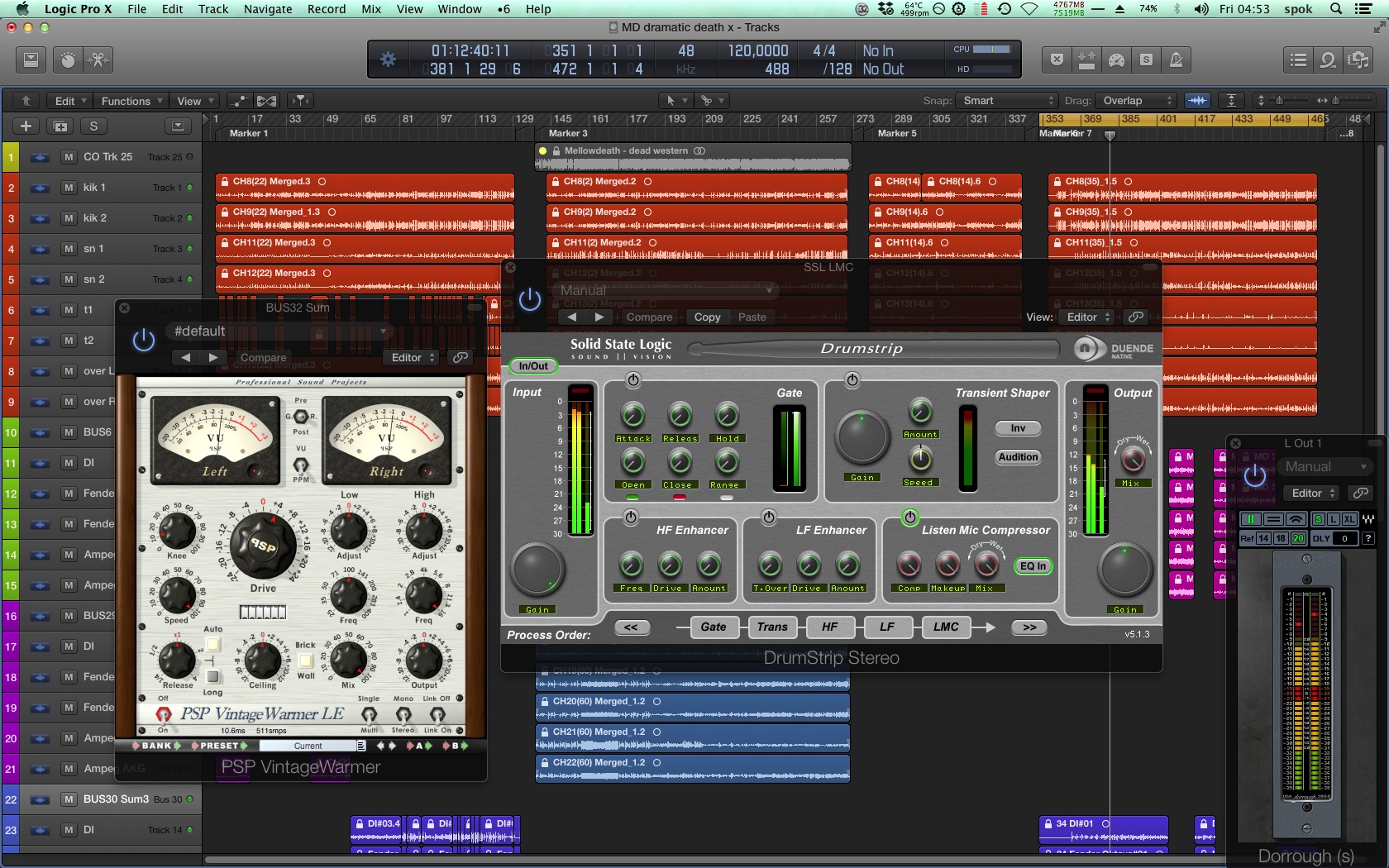Open track header configuration dropdown
This screenshot has height=868, width=1389.
178,126
